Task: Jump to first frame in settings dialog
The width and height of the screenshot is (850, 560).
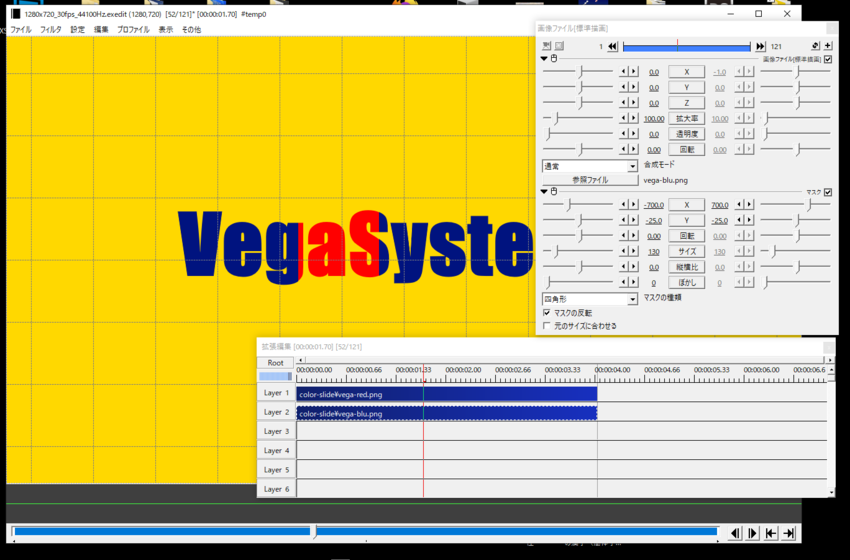Action: (x=613, y=47)
